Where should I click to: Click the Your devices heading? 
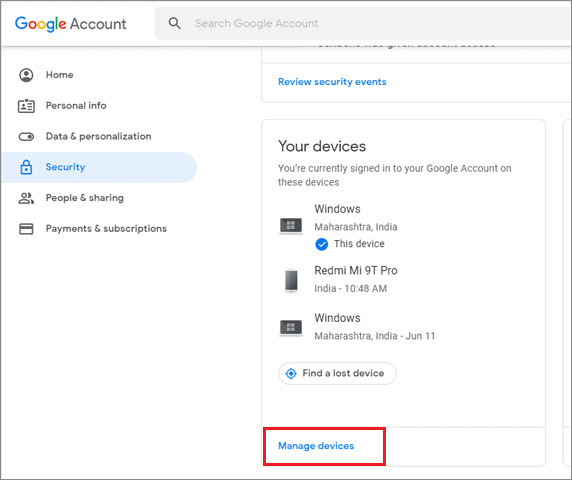click(322, 147)
